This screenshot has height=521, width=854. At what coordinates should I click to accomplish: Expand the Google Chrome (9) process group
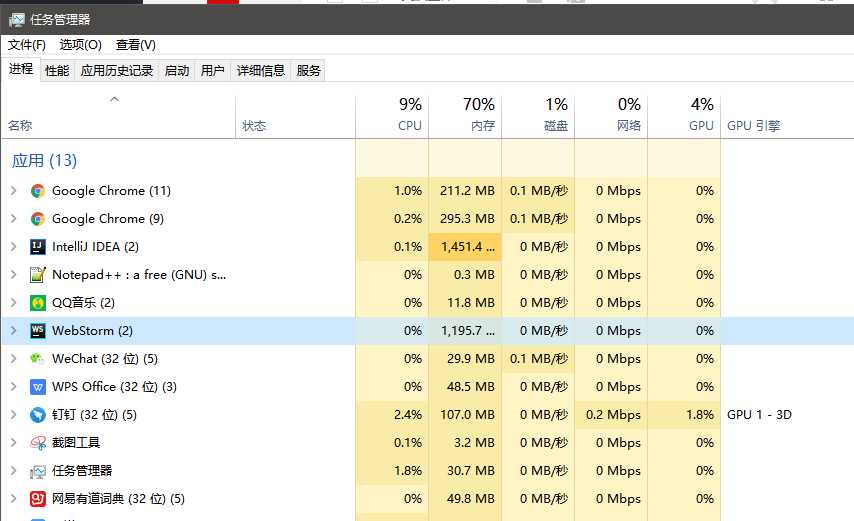click(x=14, y=219)
